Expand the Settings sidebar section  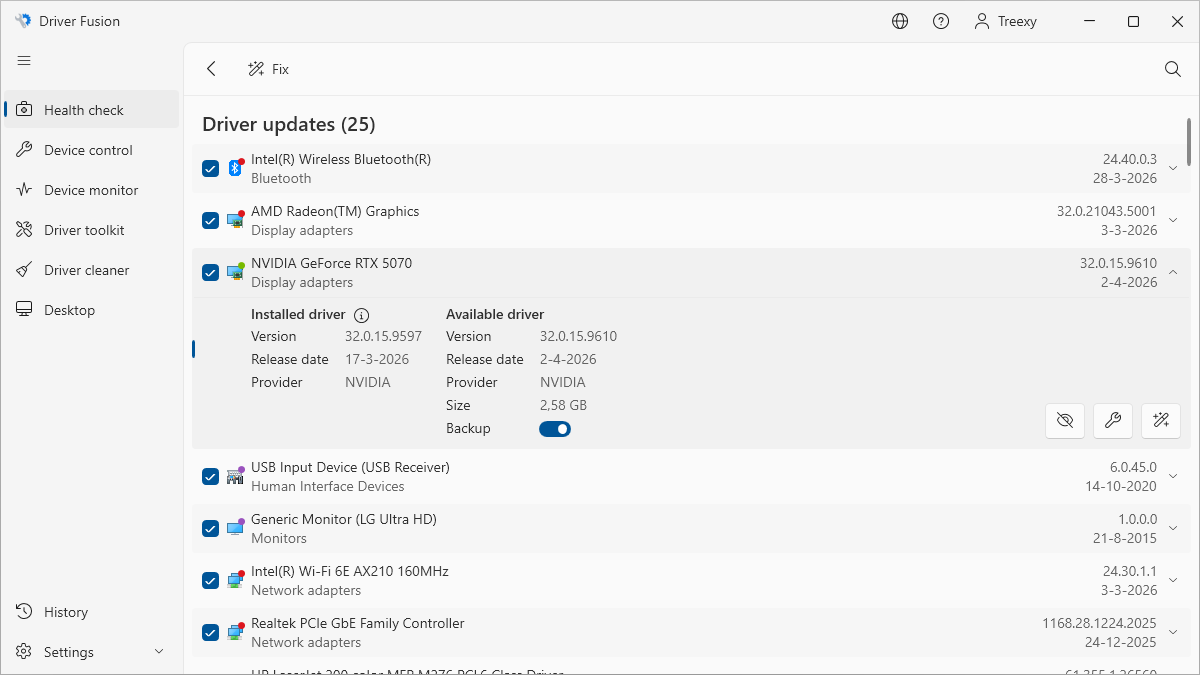pyautogui.click(x=159, y=652)
